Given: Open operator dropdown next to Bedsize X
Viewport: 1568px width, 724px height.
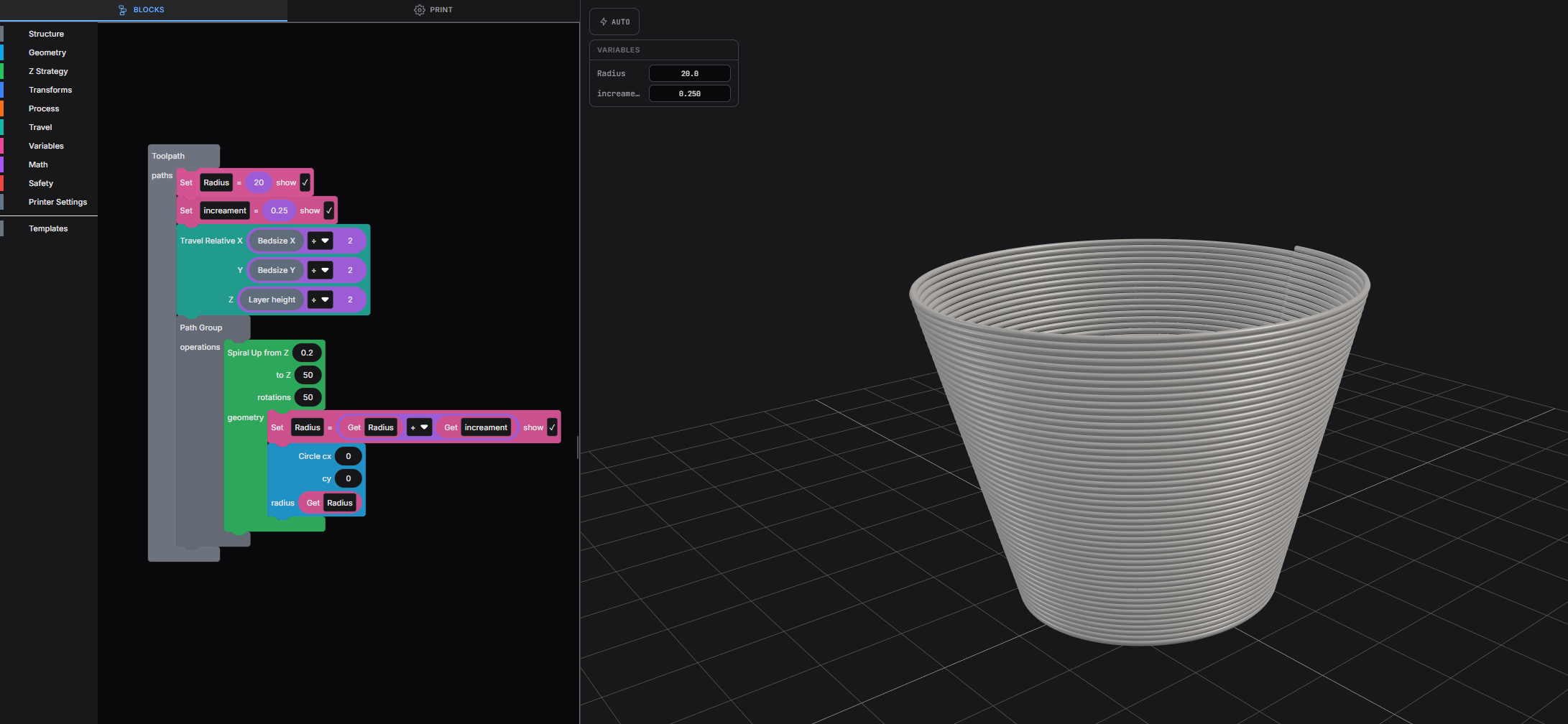Looking at the screenshot, I should 320,241.
